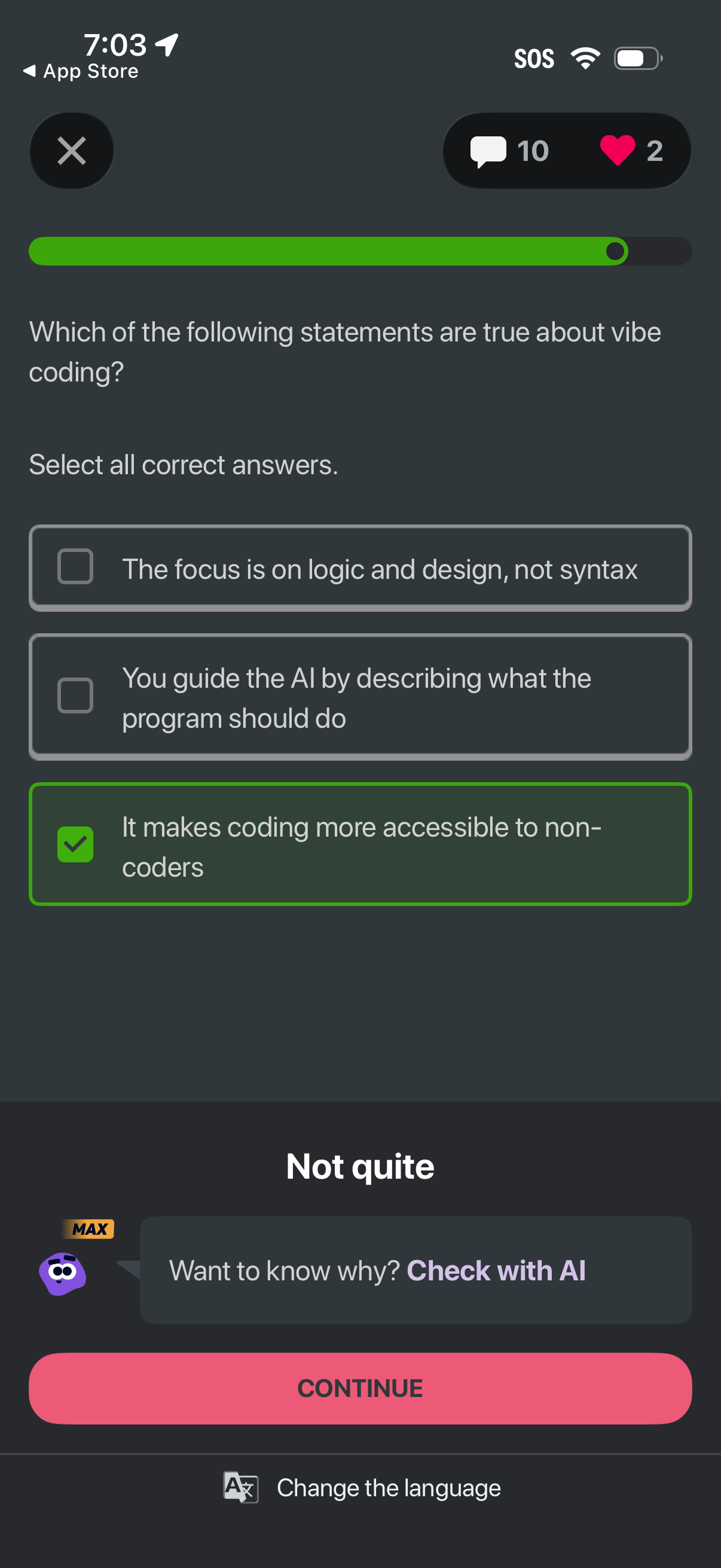Tap the heart icon to like
This screenshot has height=1568, width=721.
tap(618, 150)
